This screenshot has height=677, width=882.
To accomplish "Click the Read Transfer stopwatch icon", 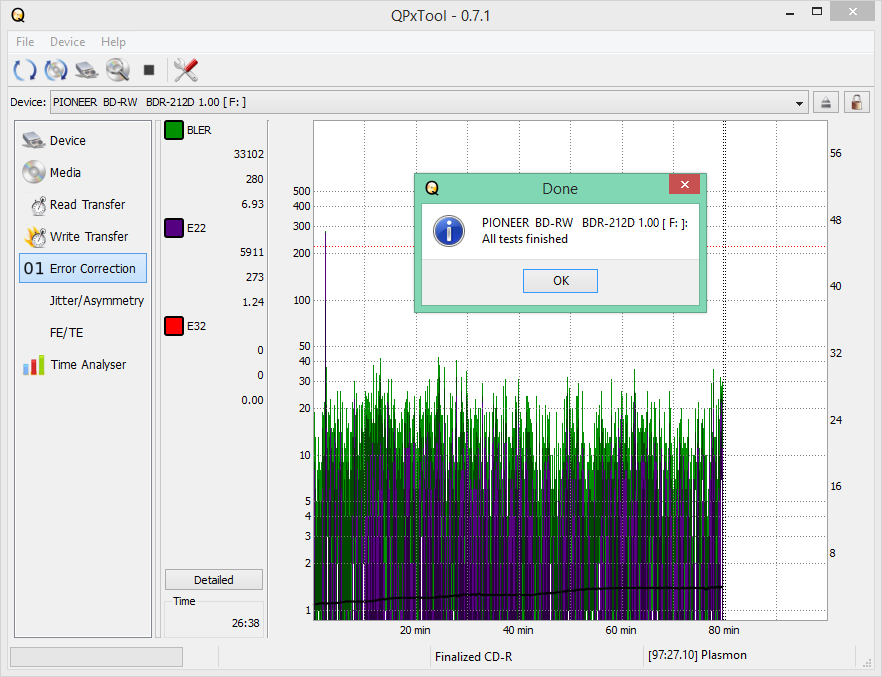I will click(x=38, y=206).
